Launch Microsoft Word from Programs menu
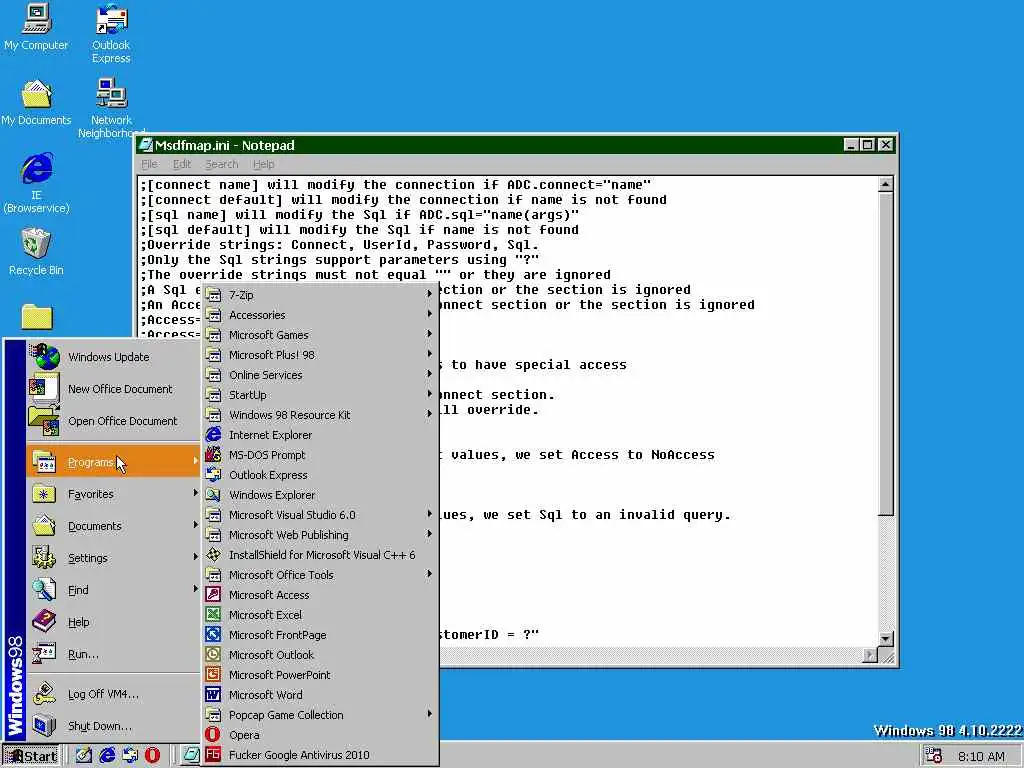1024x768 pixels. coord(320,695)
